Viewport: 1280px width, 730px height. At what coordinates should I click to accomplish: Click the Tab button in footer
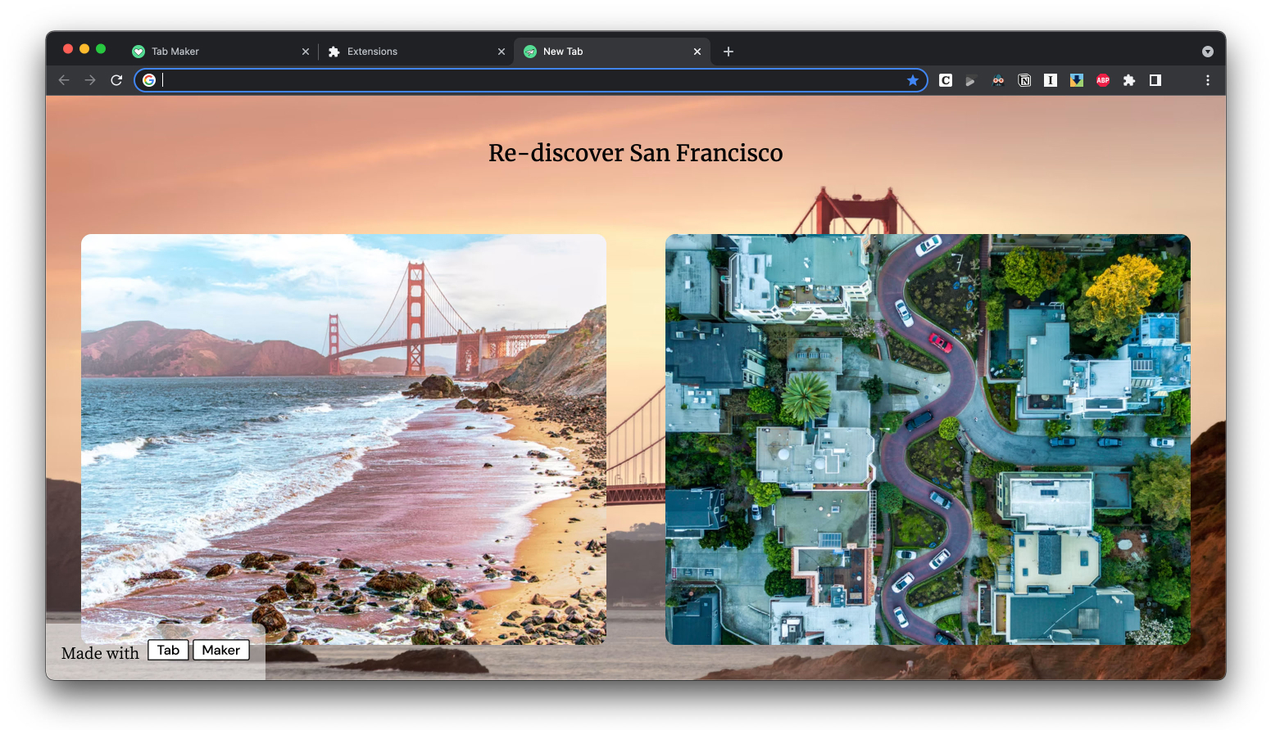[x=168, y=650]
